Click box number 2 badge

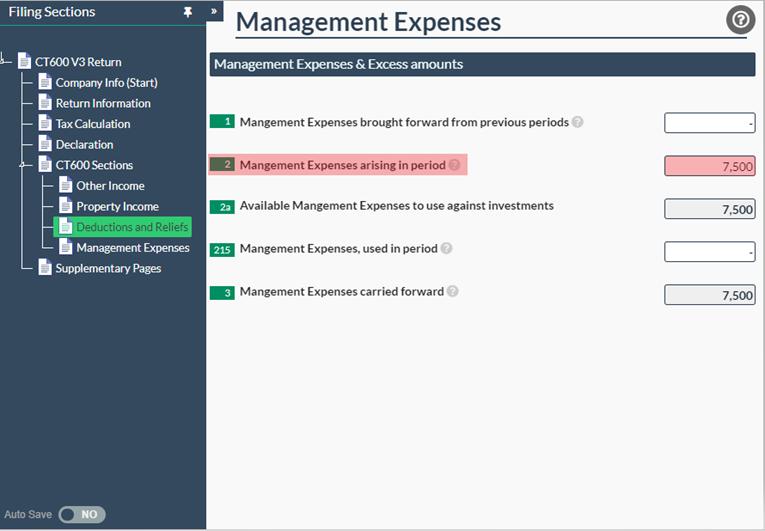(222, 164)
